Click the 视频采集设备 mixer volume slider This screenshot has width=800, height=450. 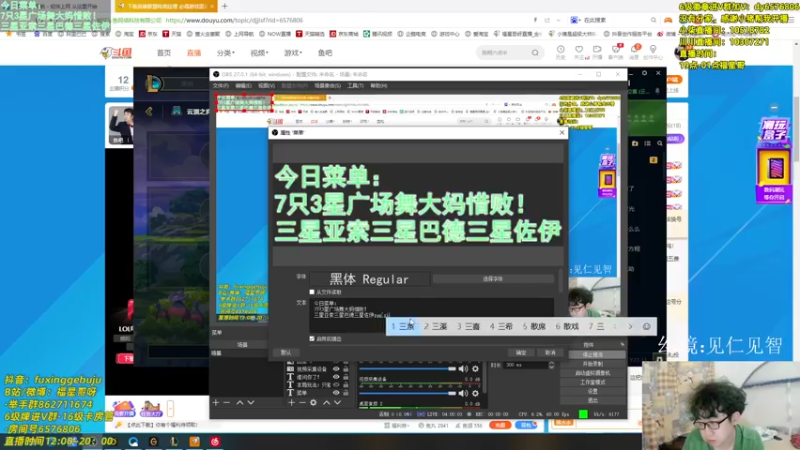(x=407, y=393)
